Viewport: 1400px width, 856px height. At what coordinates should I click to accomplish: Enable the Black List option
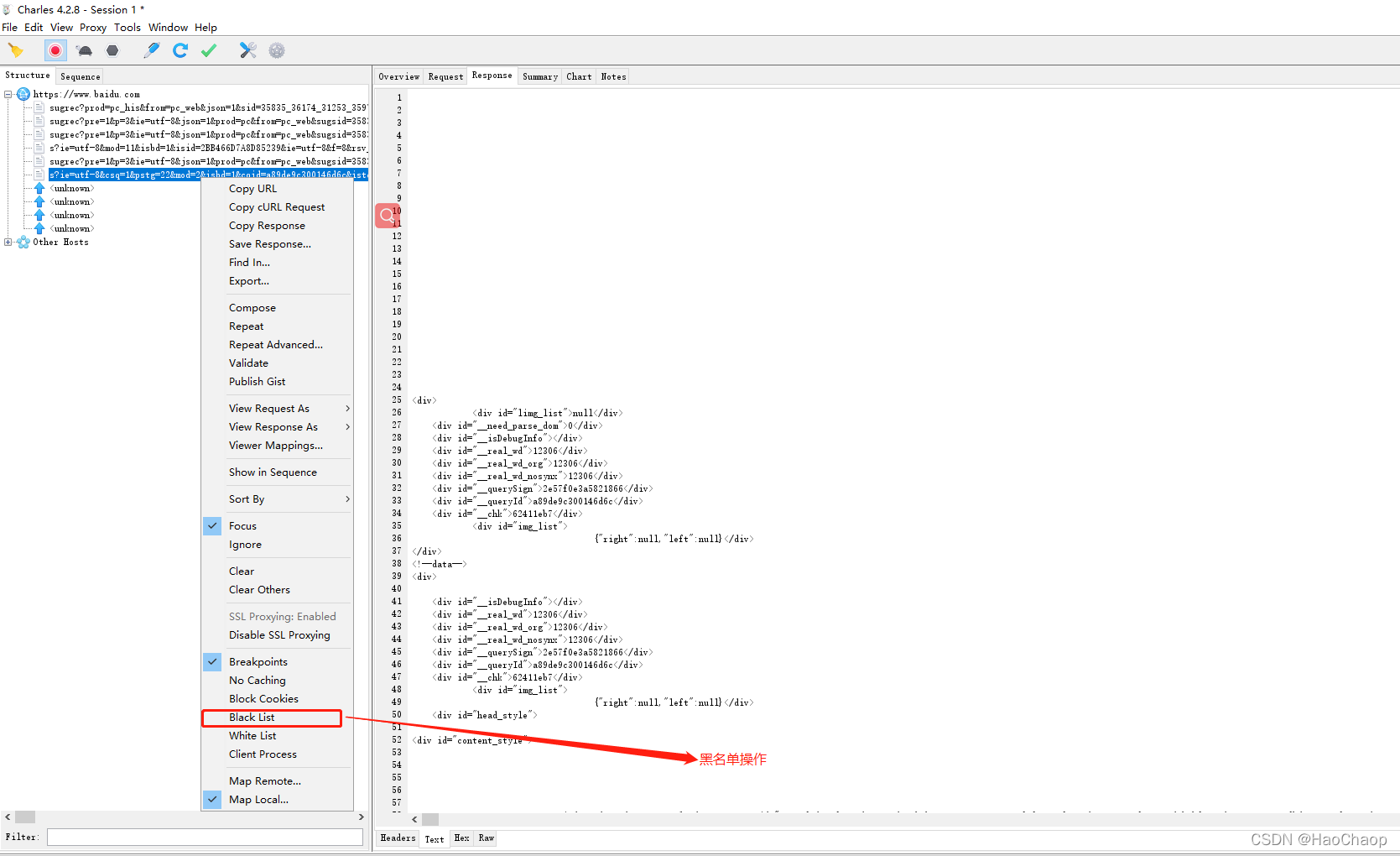tap(252, 718)
